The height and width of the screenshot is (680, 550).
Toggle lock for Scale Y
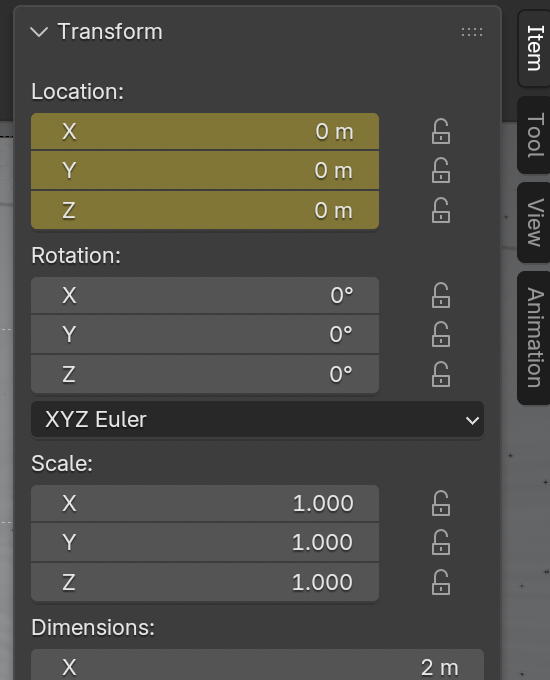[441, 542]
